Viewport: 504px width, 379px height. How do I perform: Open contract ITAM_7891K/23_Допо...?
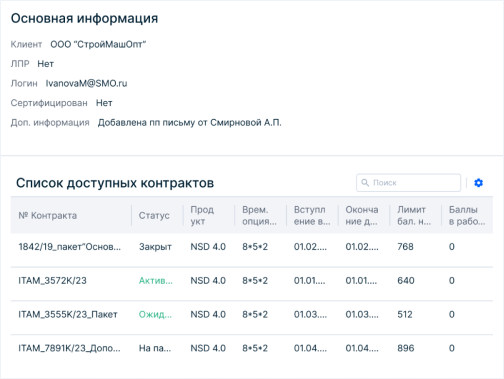pos(69,348)
